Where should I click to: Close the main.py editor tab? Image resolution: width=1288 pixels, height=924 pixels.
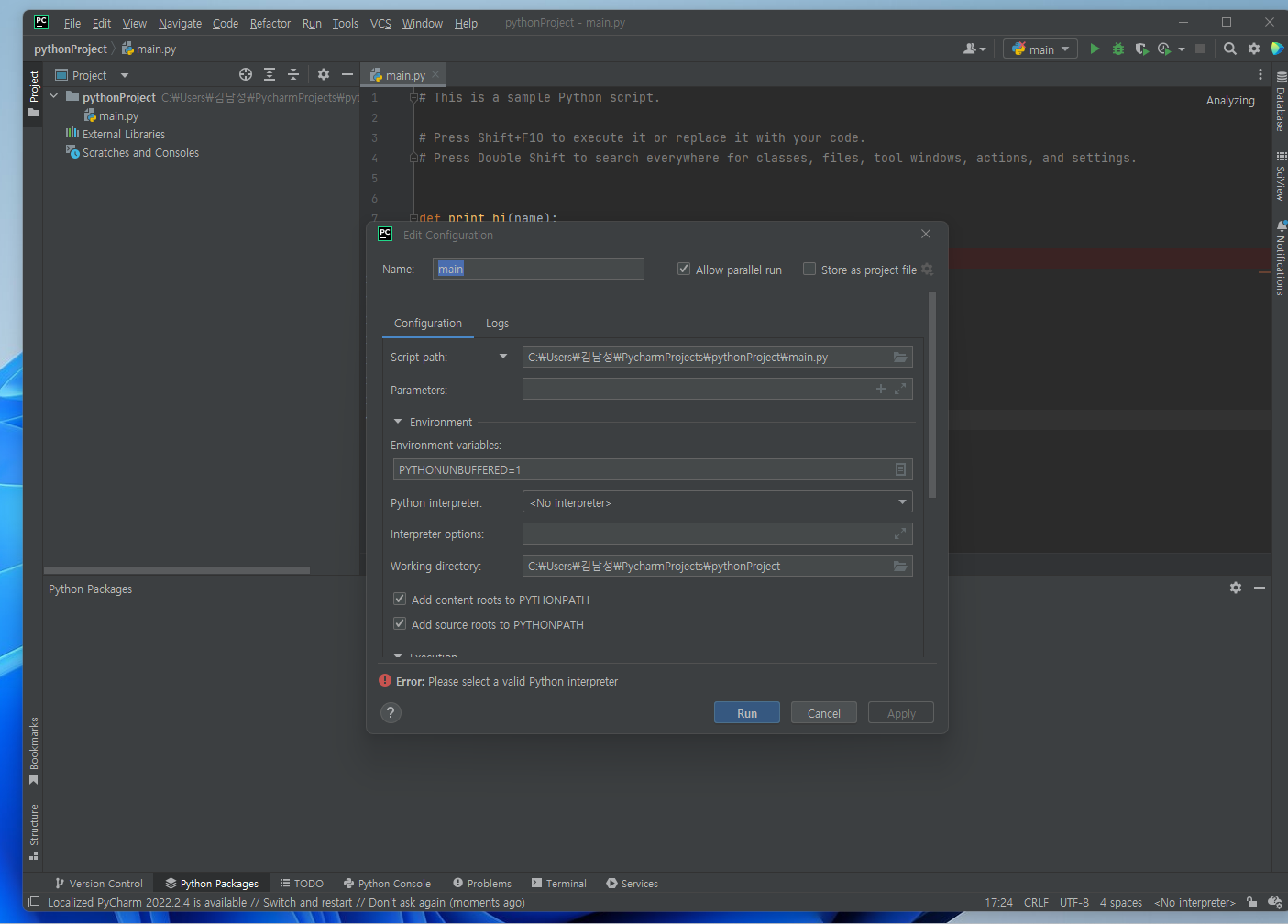click(435, 74)
